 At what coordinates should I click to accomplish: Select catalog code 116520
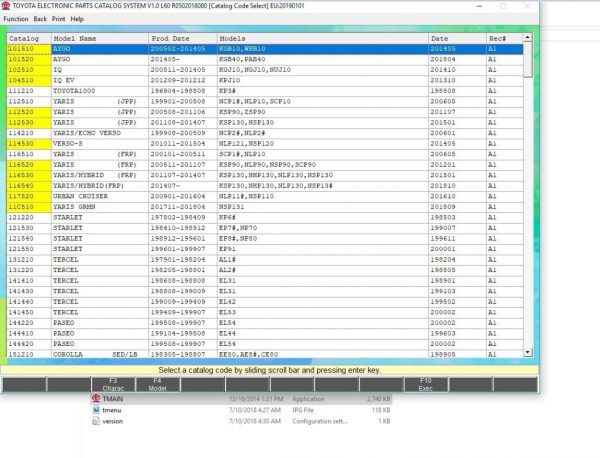click(29, 165)
